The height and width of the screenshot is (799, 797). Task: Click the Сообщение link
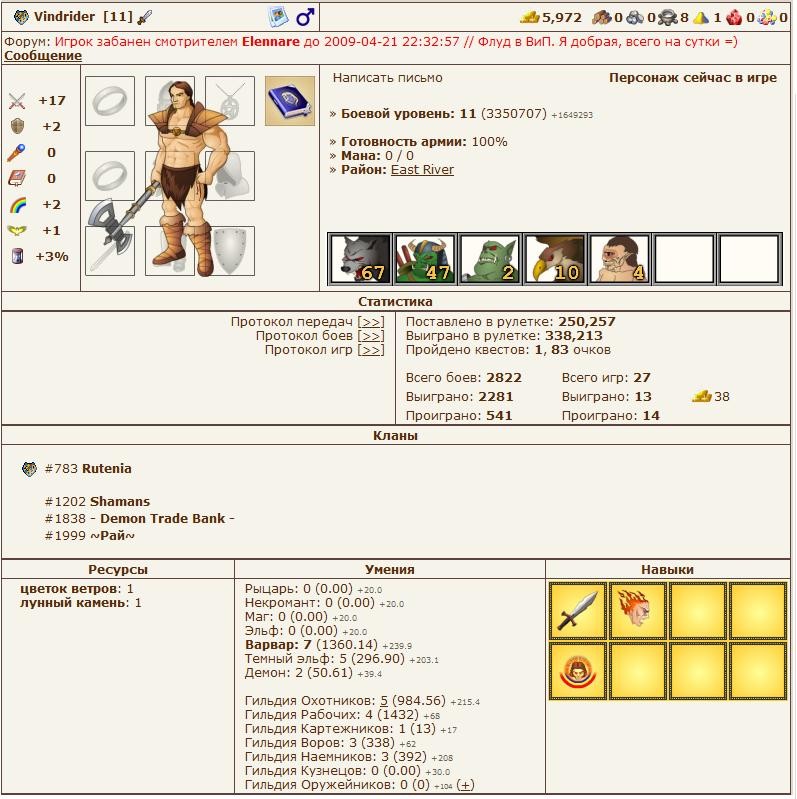(x=43, y=56)
